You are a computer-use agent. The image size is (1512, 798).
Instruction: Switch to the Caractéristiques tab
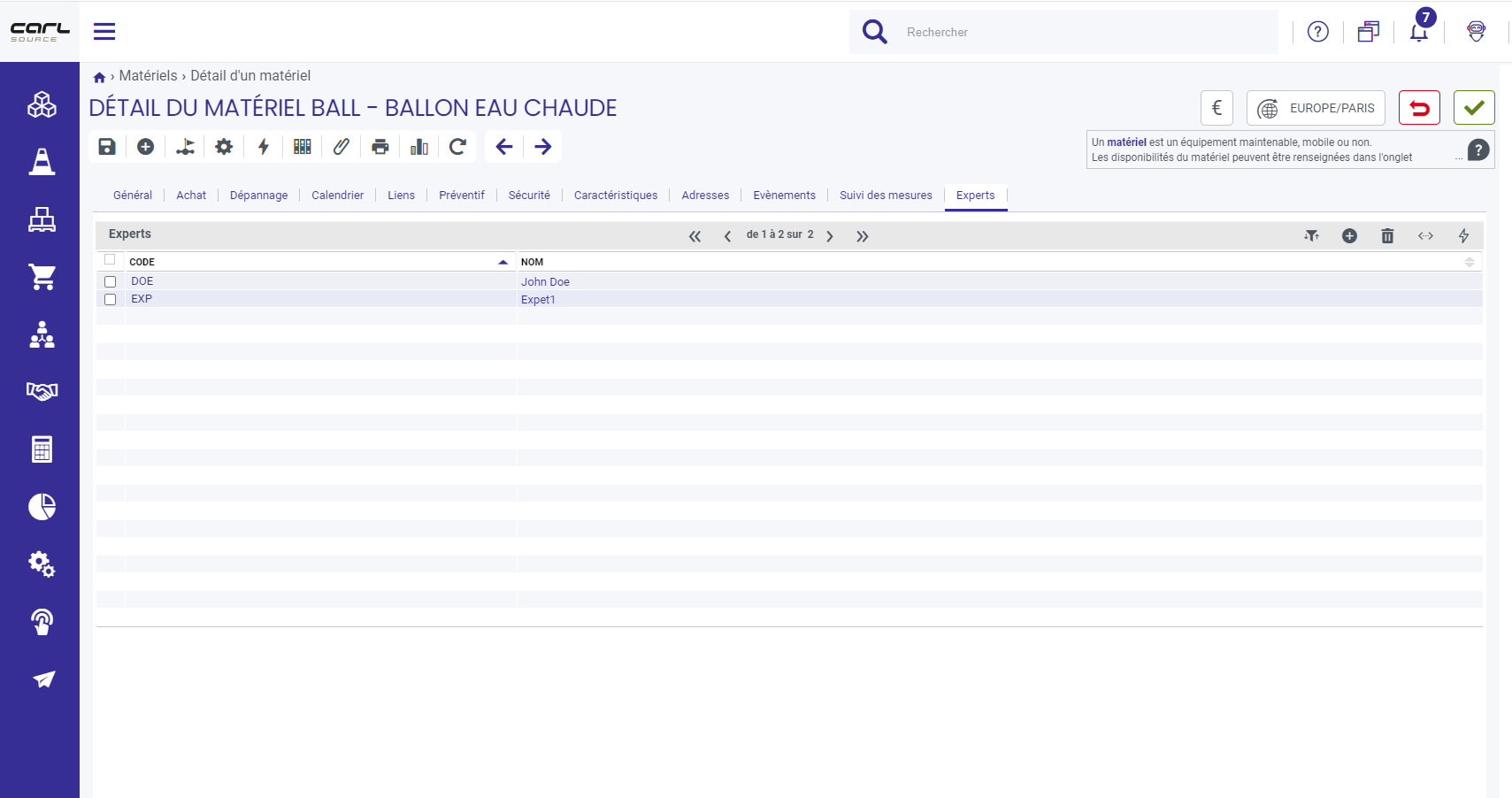coord(616,196)
